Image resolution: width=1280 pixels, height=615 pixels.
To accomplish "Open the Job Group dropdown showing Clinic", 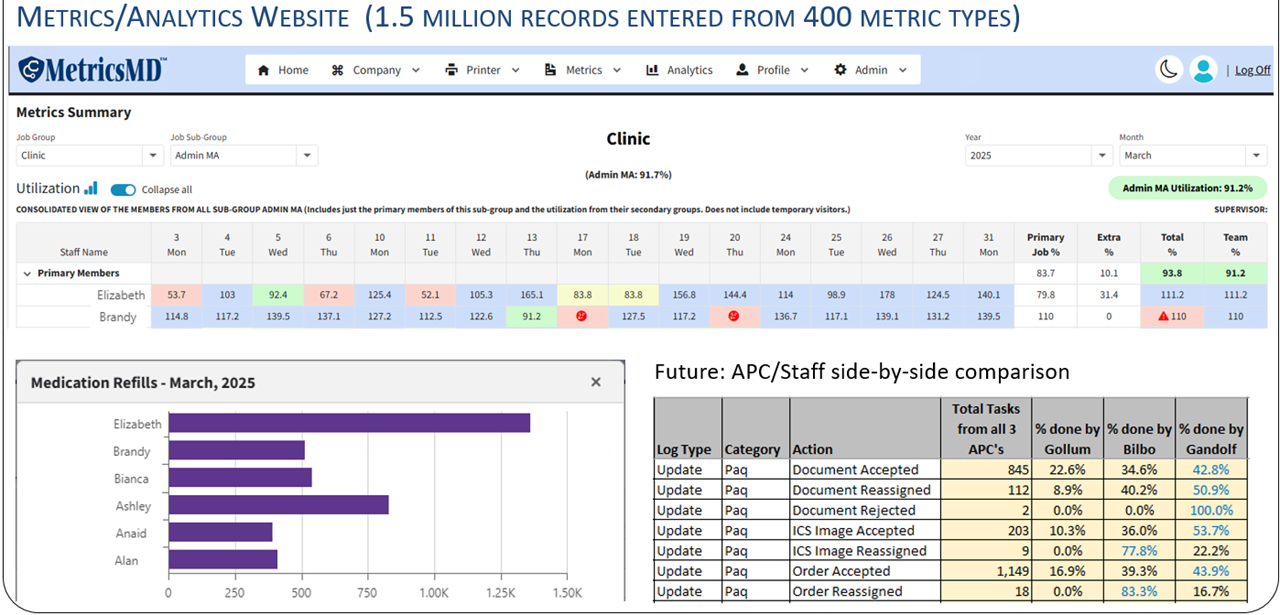I will coord(90,155).
